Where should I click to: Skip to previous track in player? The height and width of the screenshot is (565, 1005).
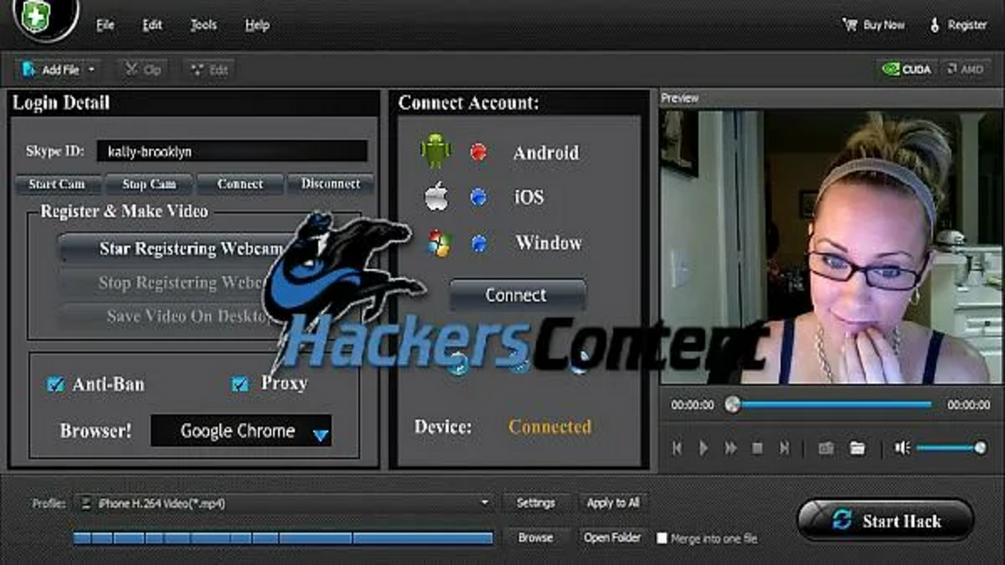[x=677, y=448]
